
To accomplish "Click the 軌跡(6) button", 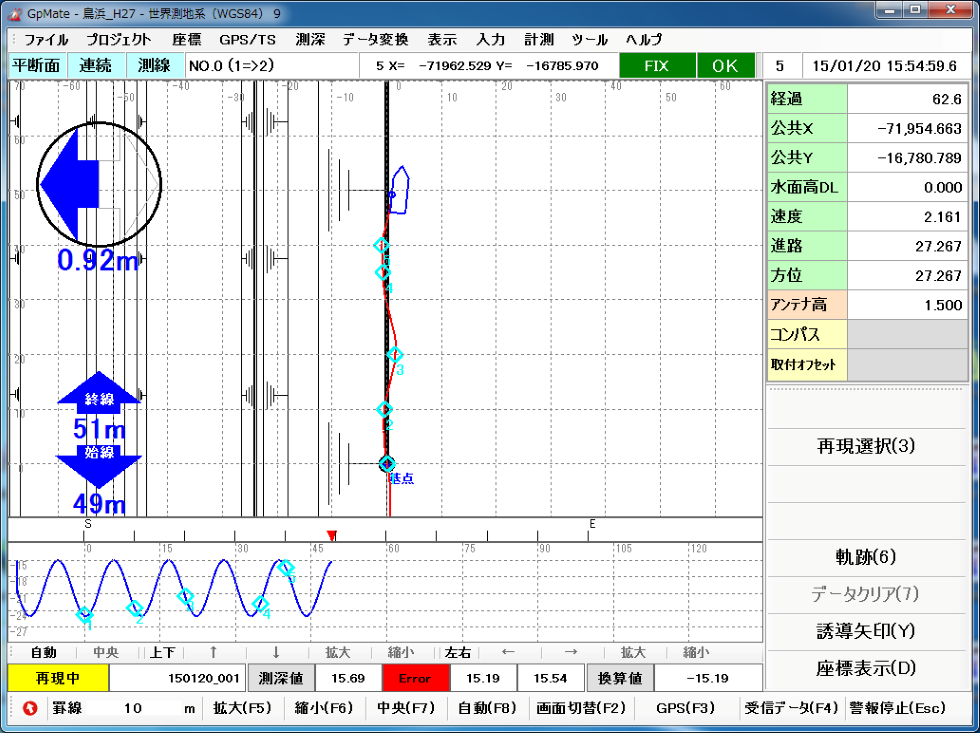I will tap(866, 557).
